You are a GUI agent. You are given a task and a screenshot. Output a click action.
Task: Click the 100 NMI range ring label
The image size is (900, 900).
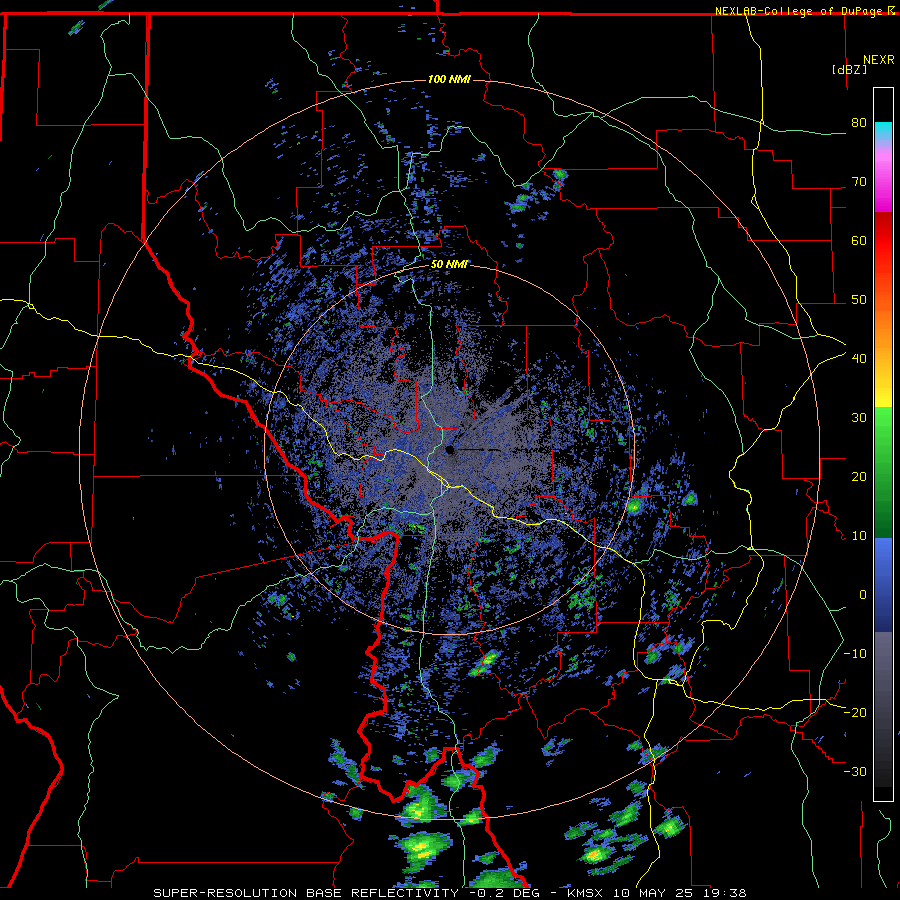[x=449, y=79]
